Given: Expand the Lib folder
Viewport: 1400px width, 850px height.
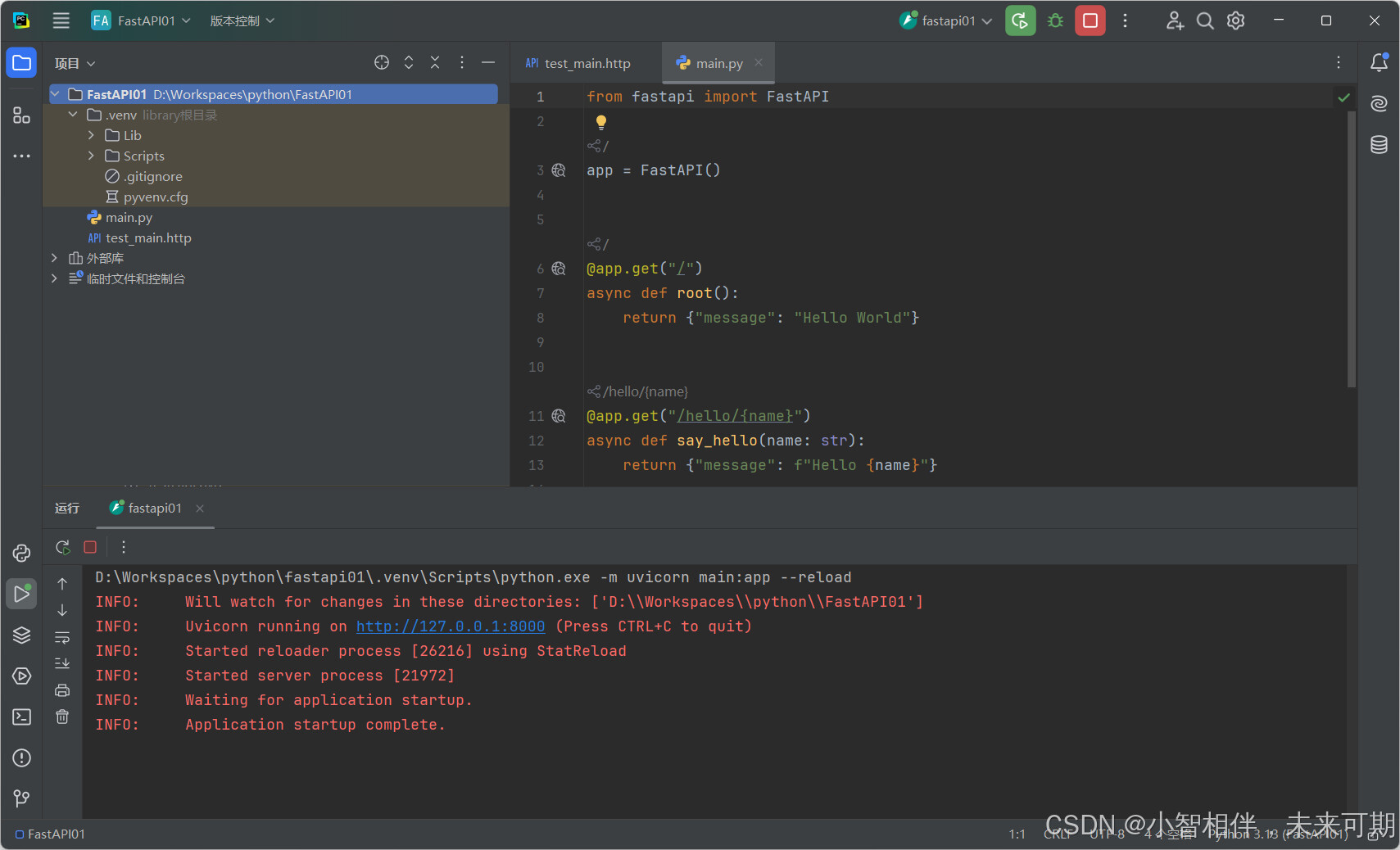Looking at the screenshot, I should [x=91, y=135].
